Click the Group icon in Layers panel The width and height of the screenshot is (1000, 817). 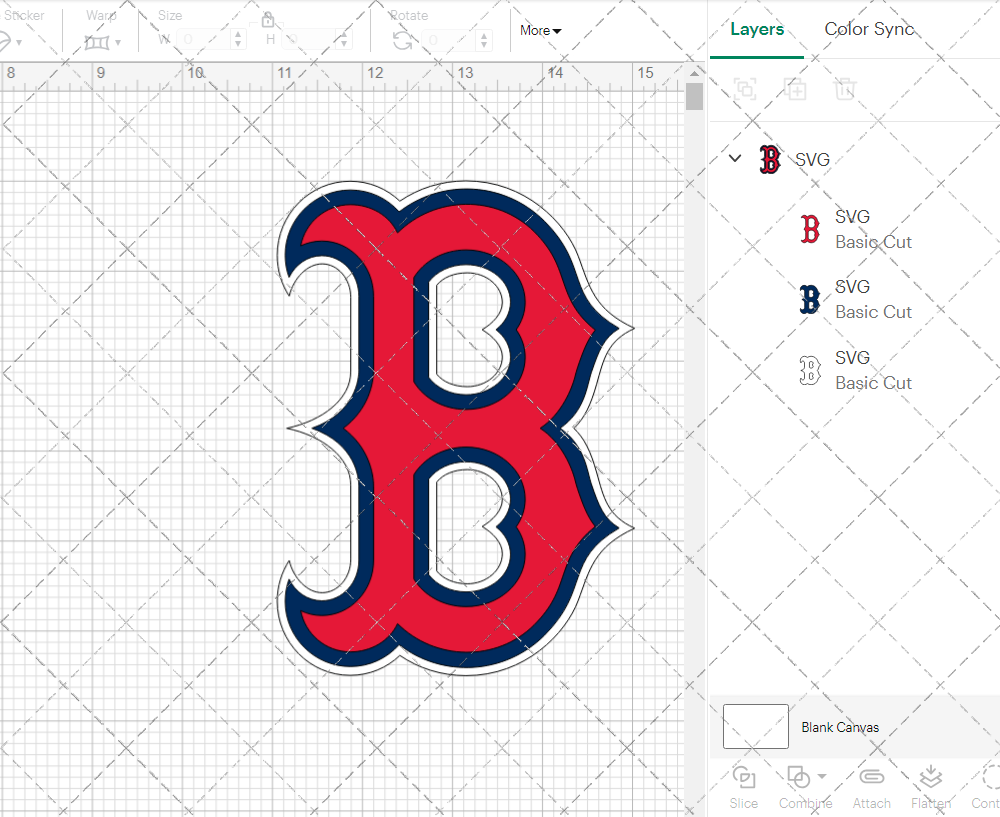pyautogui.click(x=744, y=89)
